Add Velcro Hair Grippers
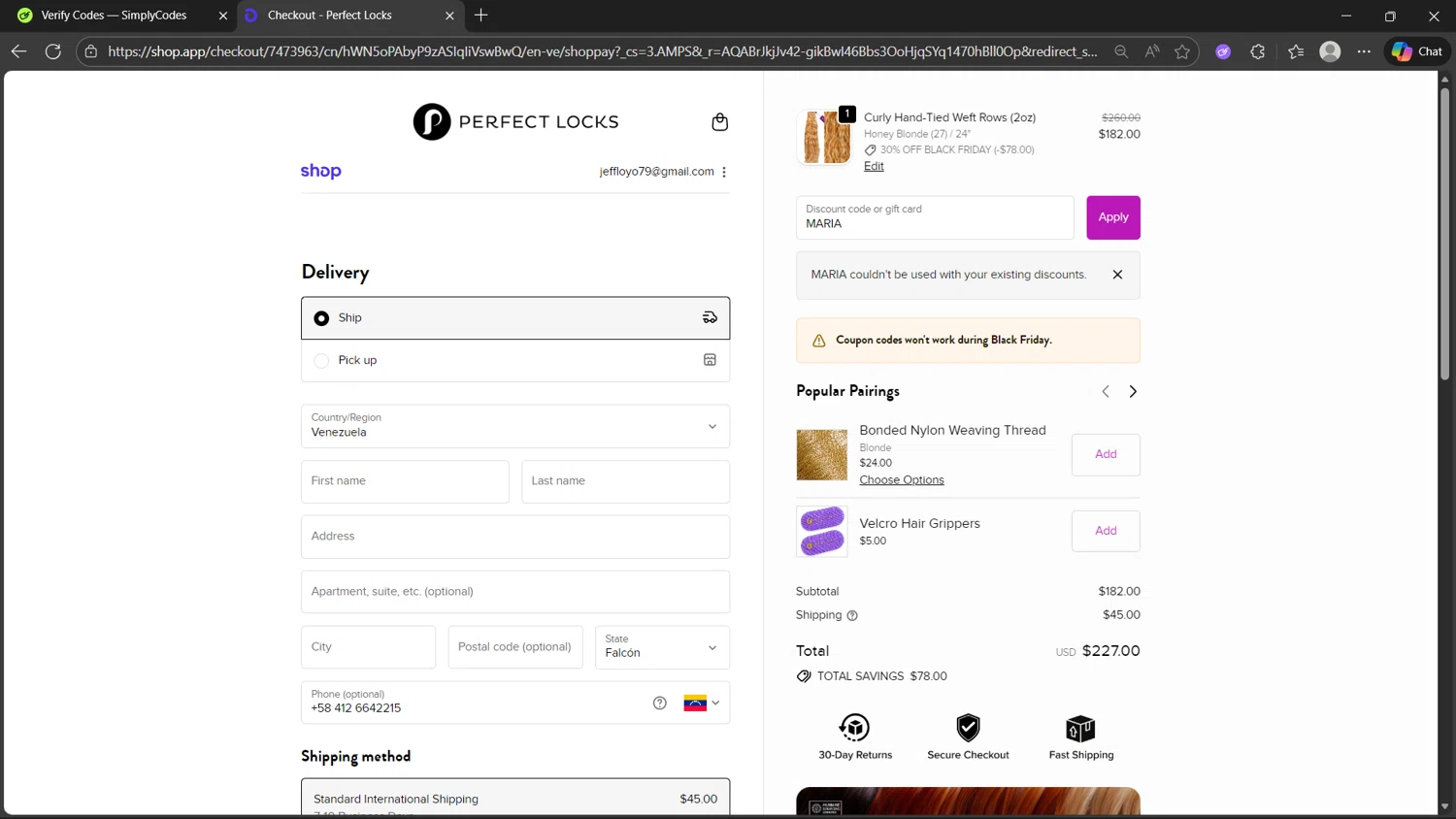 click(1106, 531)
